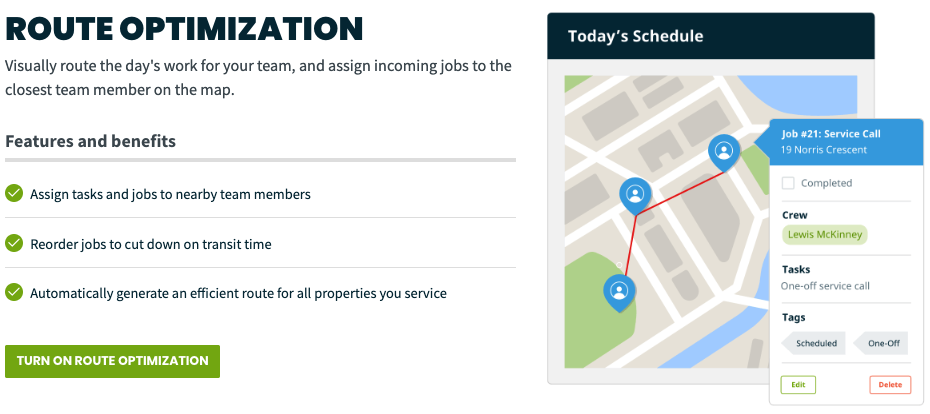Click the topmost team member map pin
930x414 pixels.
[x=724, y=151]
